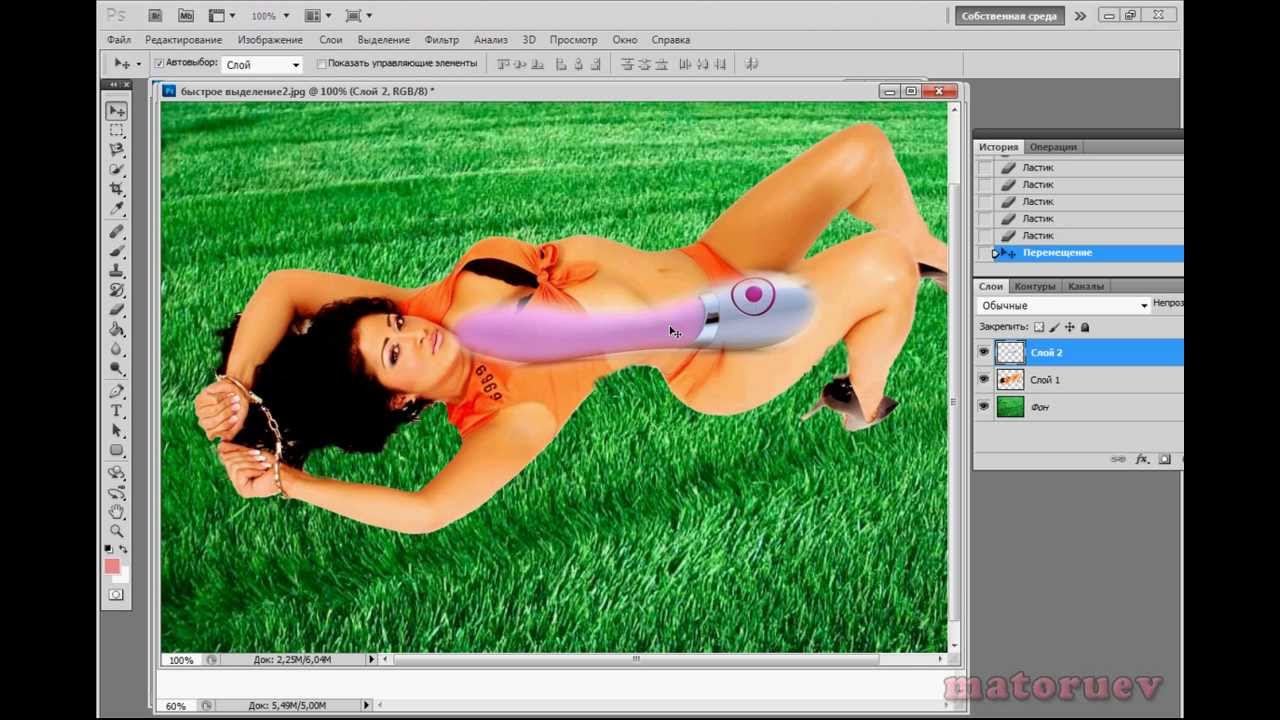Hide the Слой 1 layer
The image size is (1280, 720).
[x=984, y=380]
